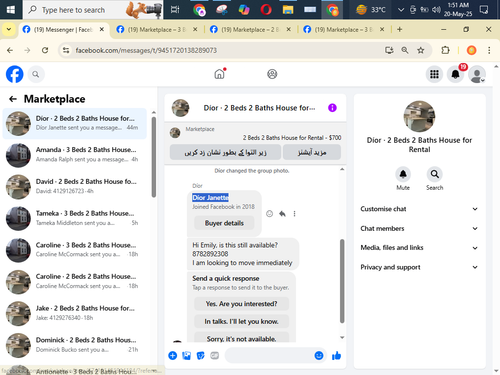Go back using the Marketplace back arrow
Screen dimensions: 500x375
click(x=13, y=99)
